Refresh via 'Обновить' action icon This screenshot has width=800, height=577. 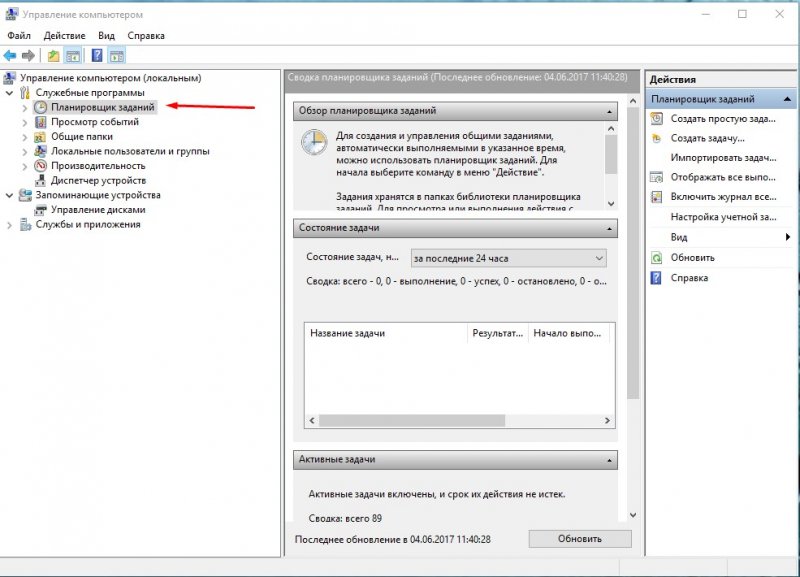[658, 258]
